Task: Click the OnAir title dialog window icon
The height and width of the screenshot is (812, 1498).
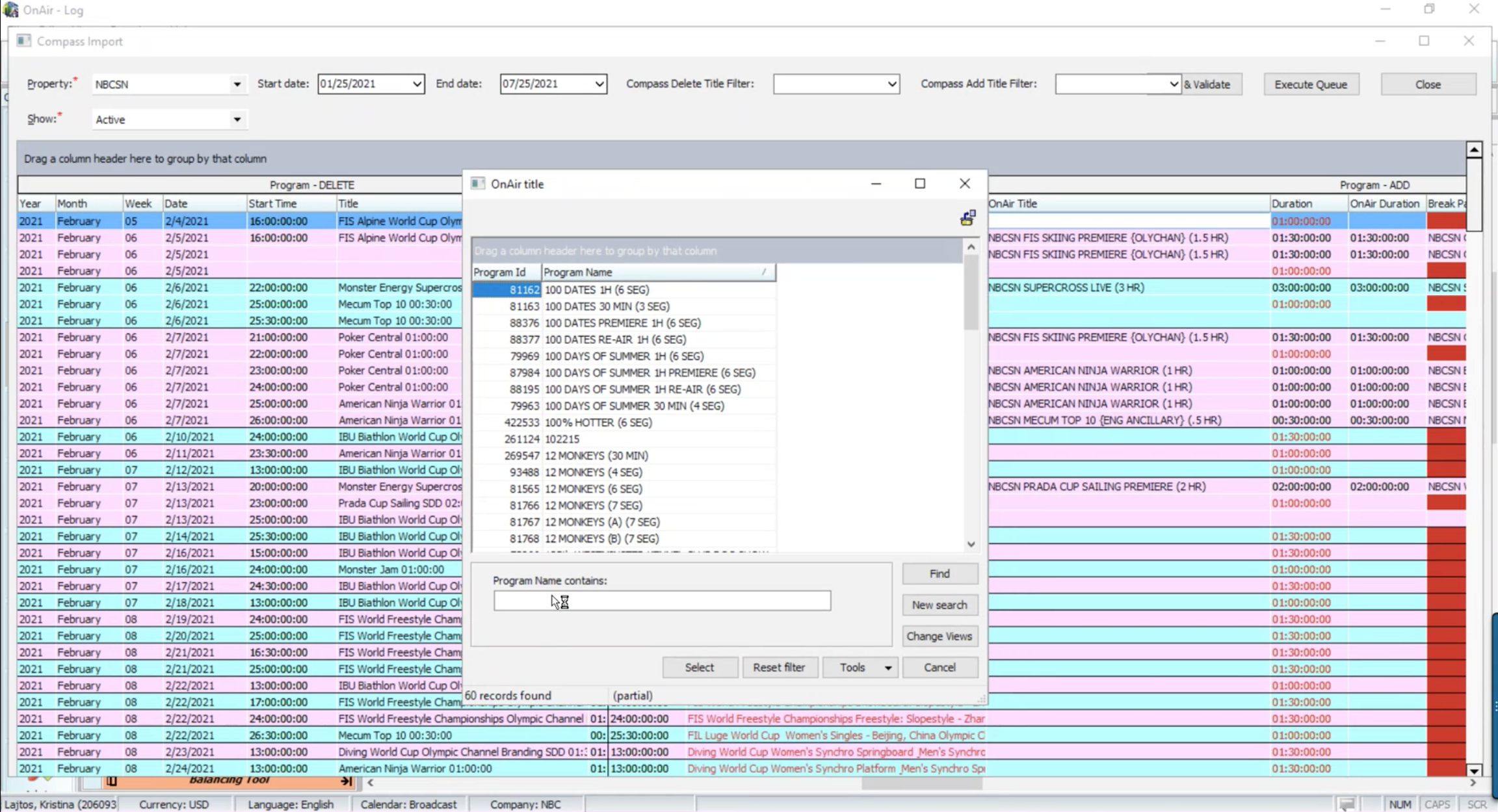Action: [x=478, y=184]
